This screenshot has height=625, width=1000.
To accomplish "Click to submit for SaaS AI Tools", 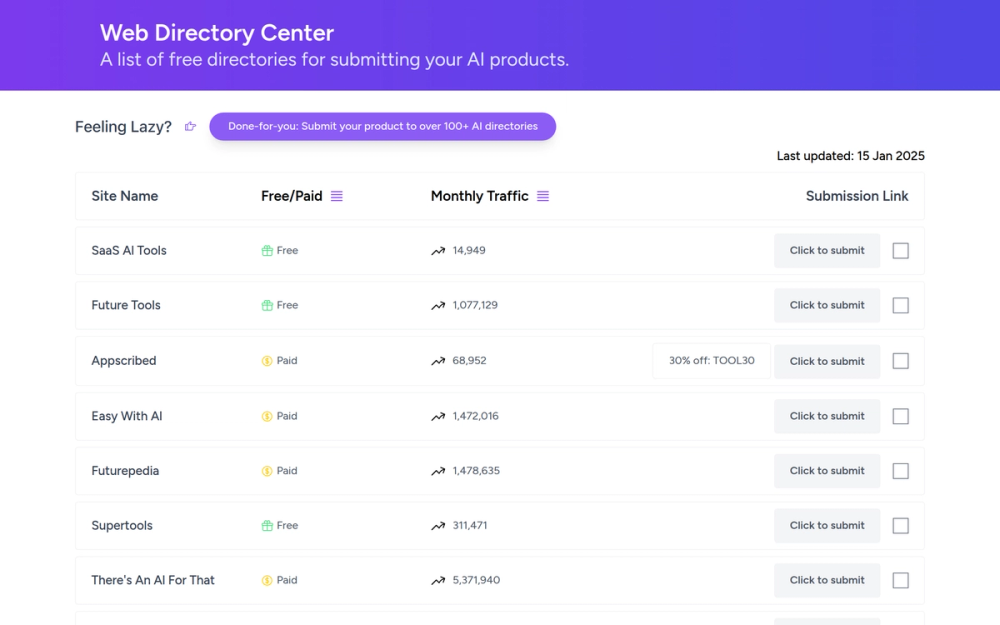I will [x=827, y=251].
